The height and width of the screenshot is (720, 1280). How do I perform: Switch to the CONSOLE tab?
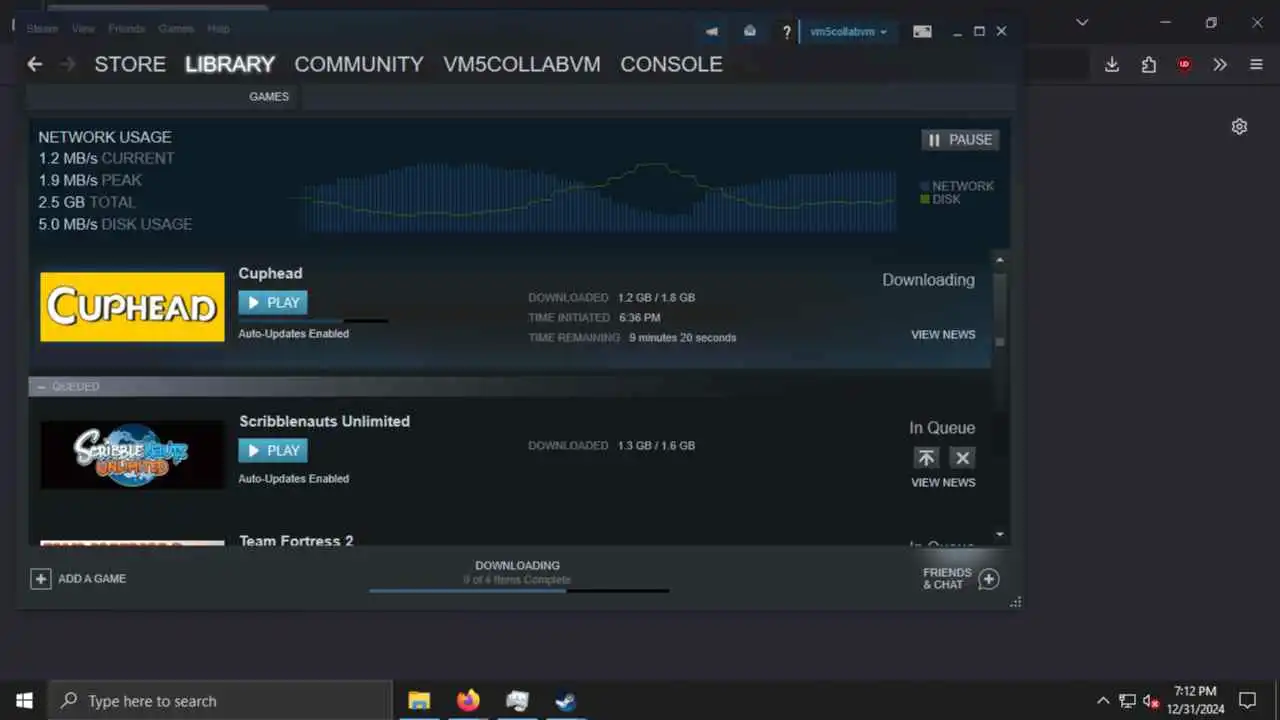[x=671, y=64]
